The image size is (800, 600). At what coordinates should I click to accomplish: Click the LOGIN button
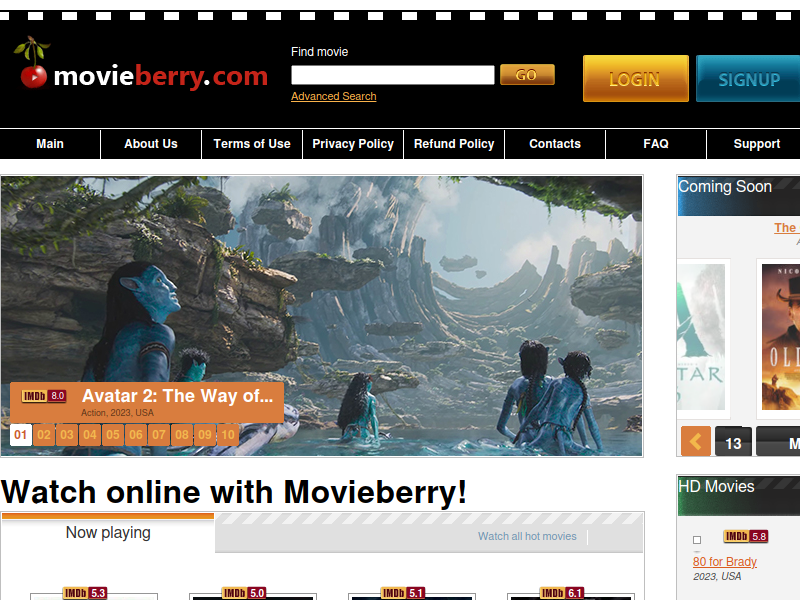pyautogui.click(x=636, y=79)
